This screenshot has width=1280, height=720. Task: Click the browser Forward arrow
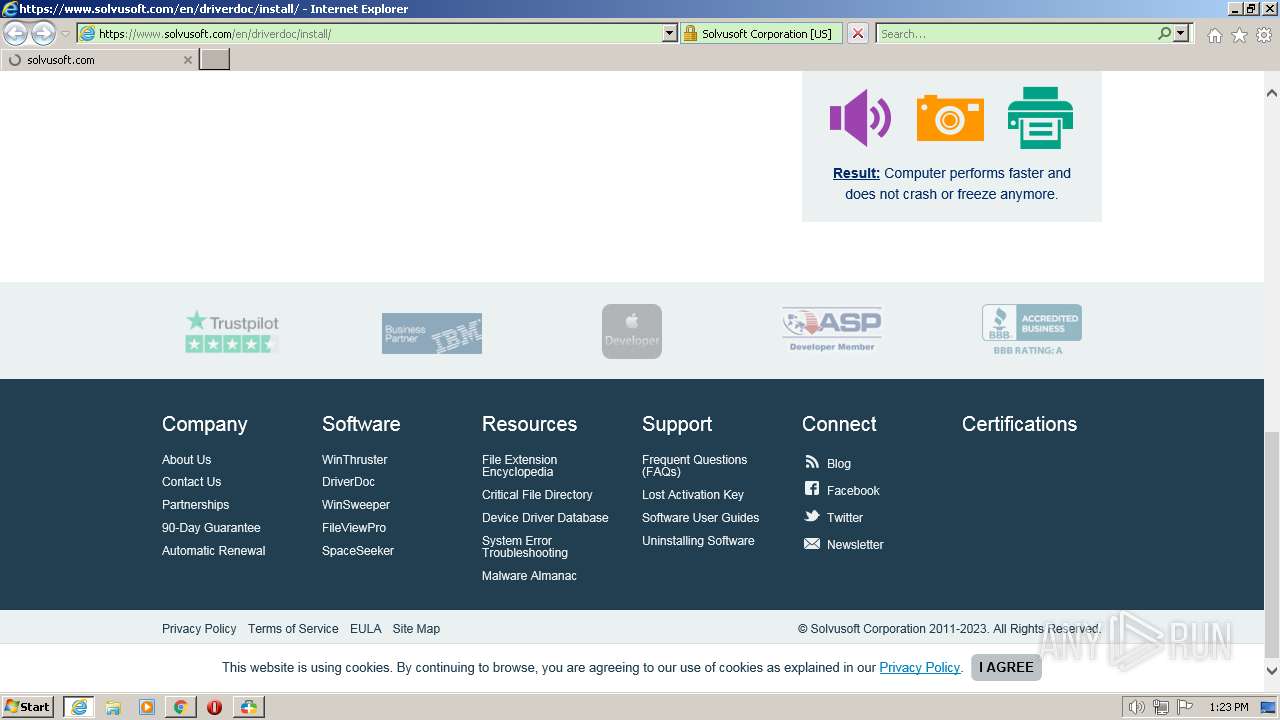click(43, 33)
